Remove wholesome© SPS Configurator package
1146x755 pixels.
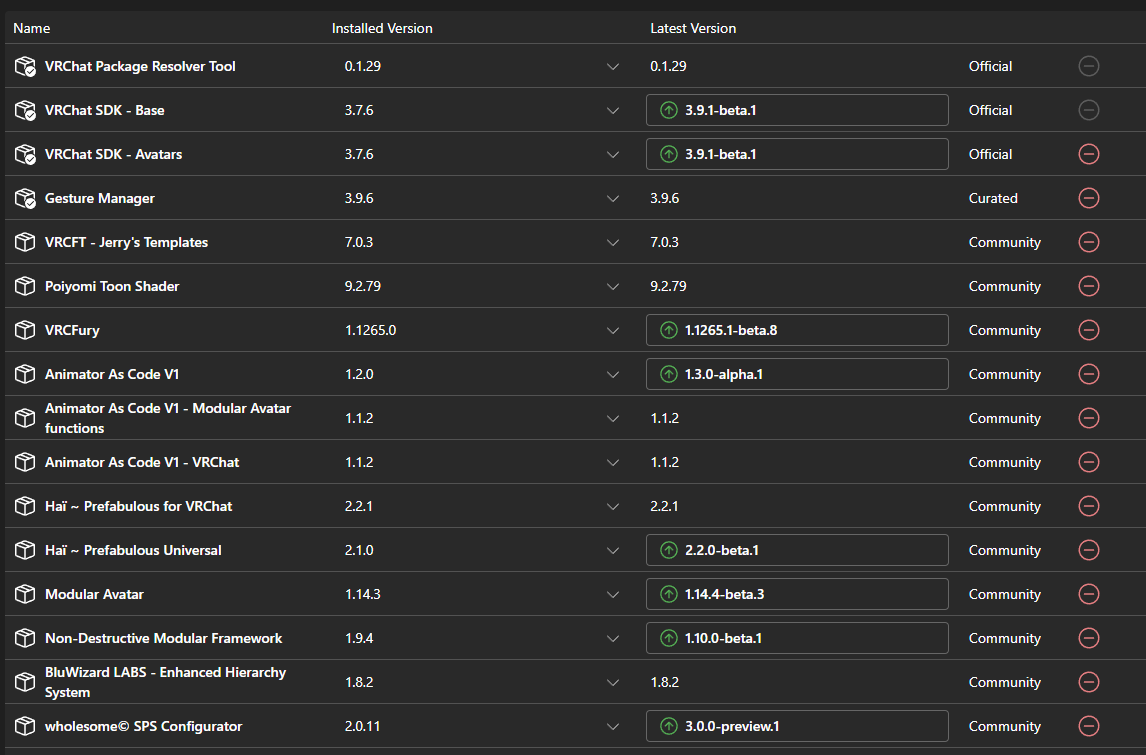point(1088,726)
